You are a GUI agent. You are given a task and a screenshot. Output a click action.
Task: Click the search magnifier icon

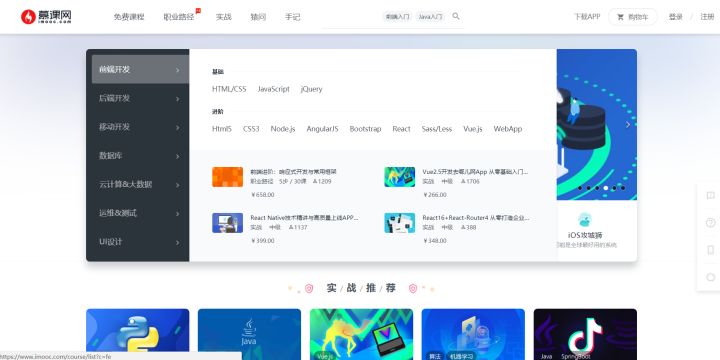(456, 16)
